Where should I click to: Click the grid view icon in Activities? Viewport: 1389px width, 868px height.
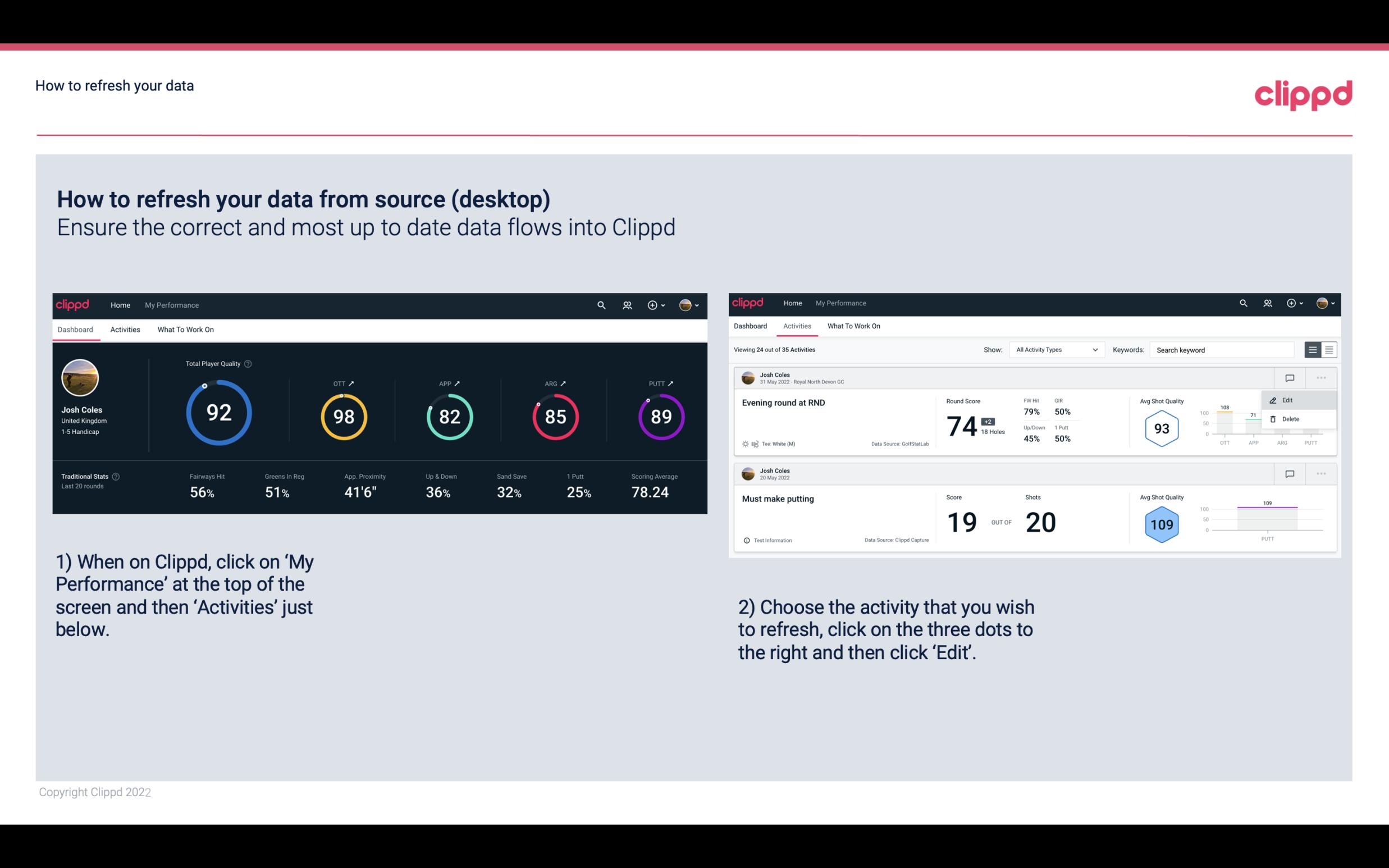1328,349
